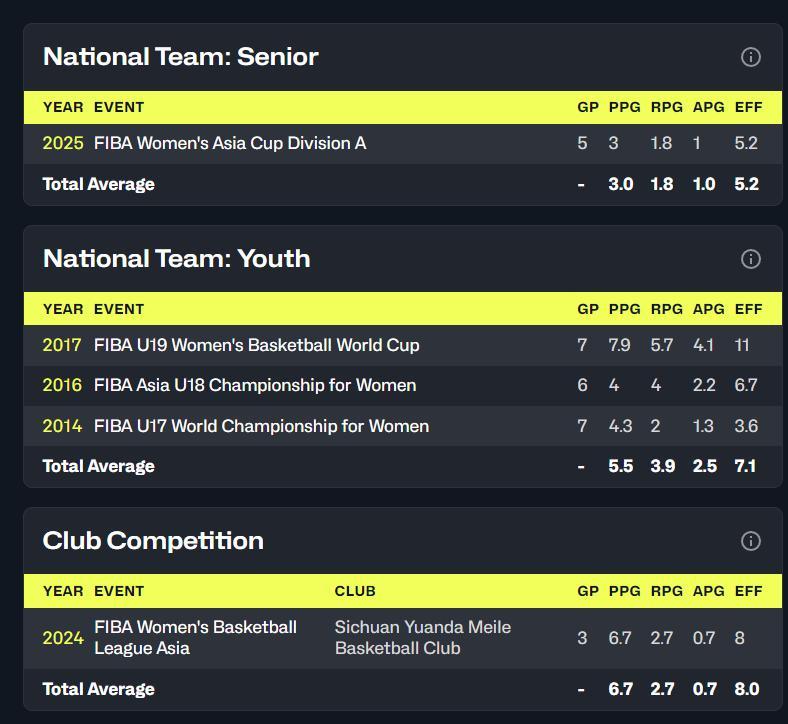The image size is (788, 724).
Task: Select the 2016 year in Youth table
Action: (62, 385)
